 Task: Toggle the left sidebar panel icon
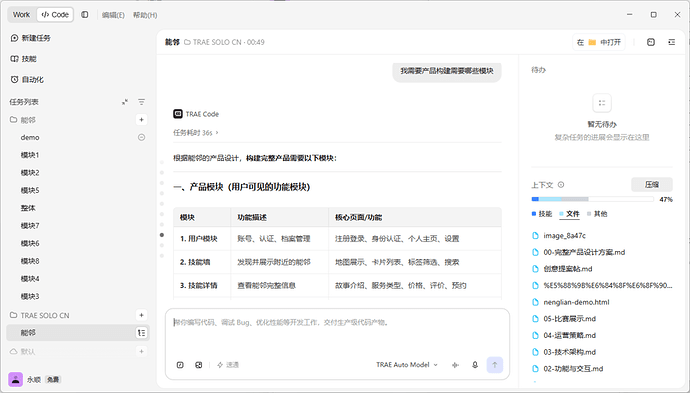point(84,15)
